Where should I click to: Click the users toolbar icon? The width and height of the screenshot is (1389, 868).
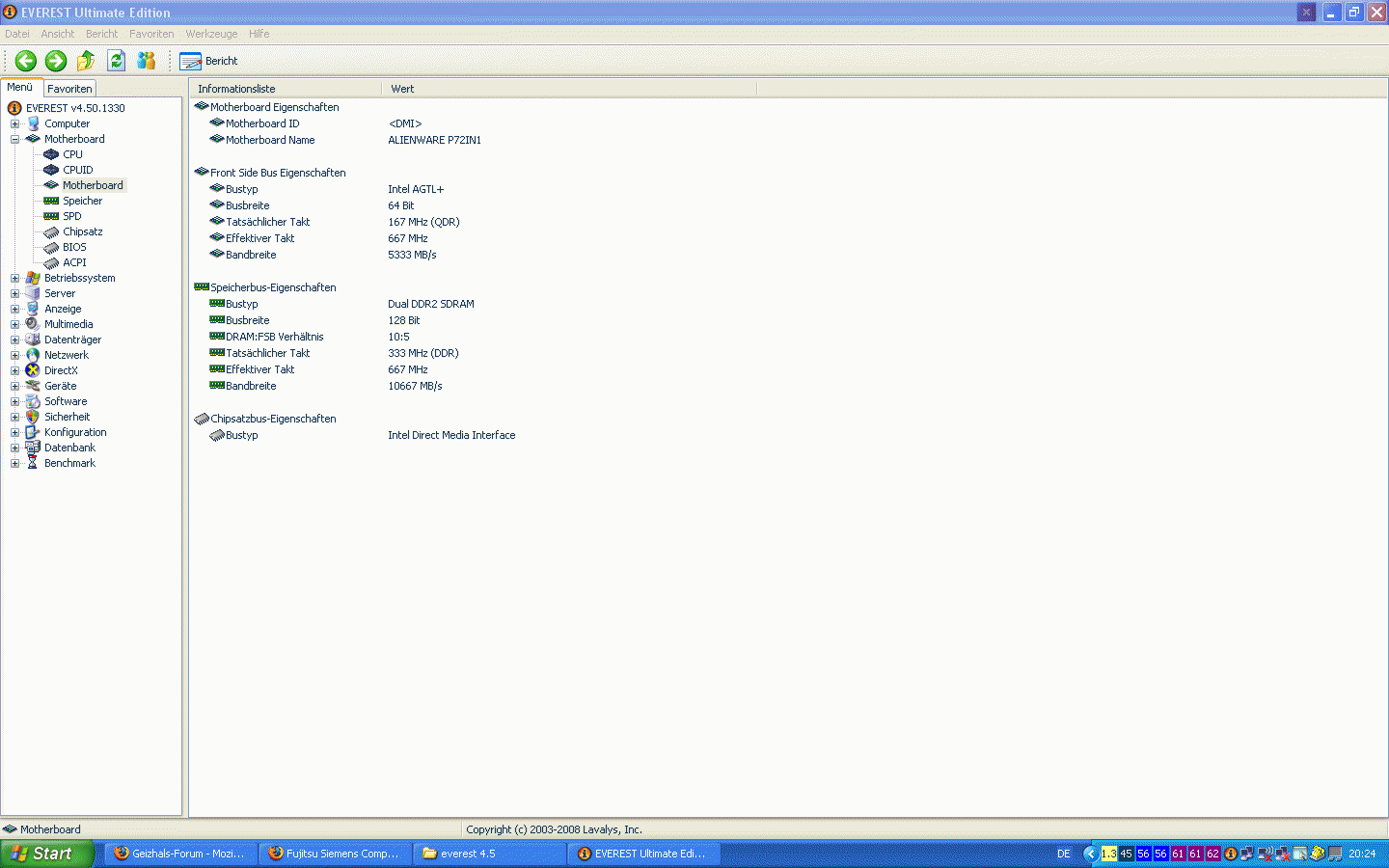146,61
